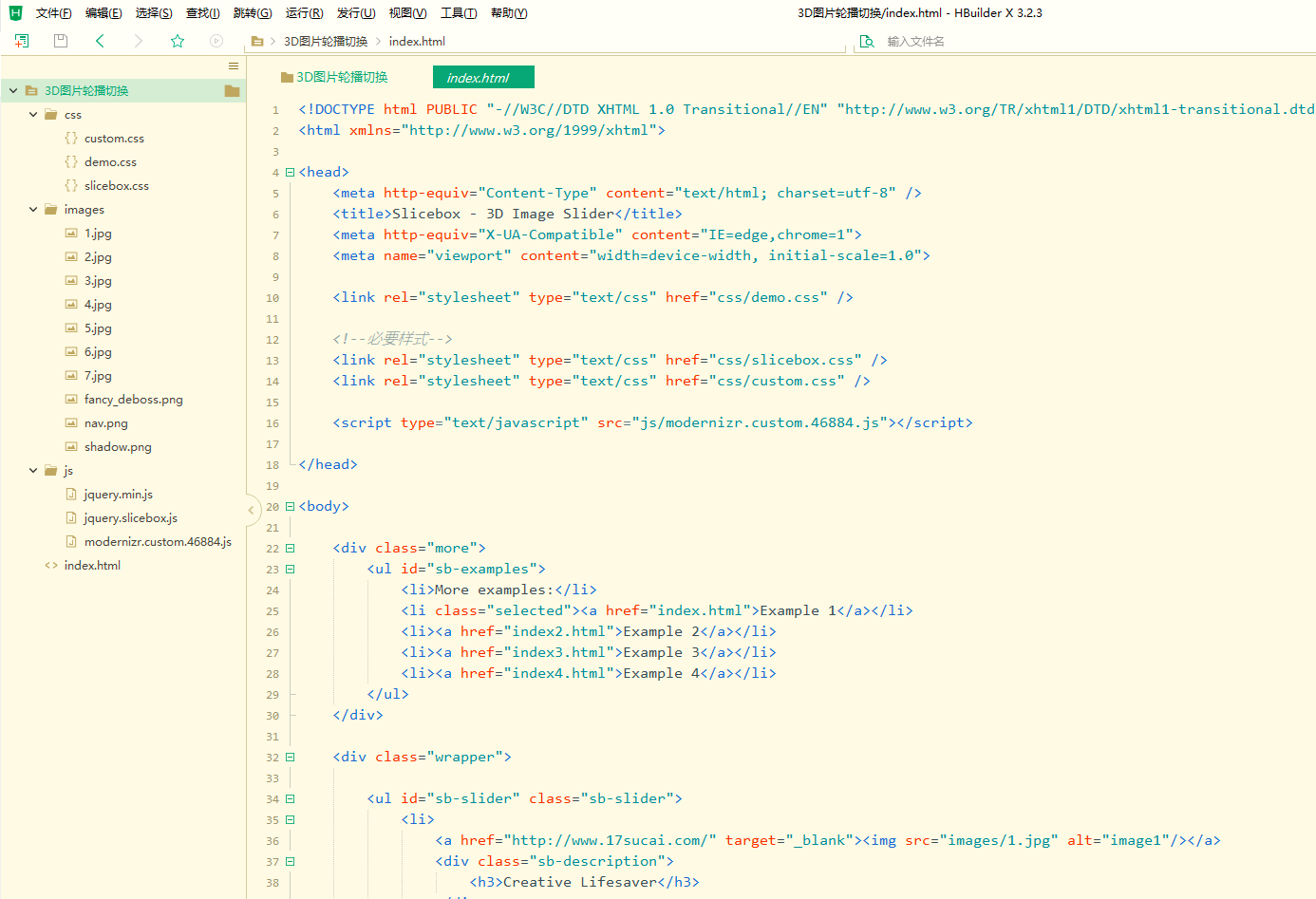Click the breadcrumb folder icon
Image resolution: width=1316 pixels, height=899 pixels.
coord(257,42)
